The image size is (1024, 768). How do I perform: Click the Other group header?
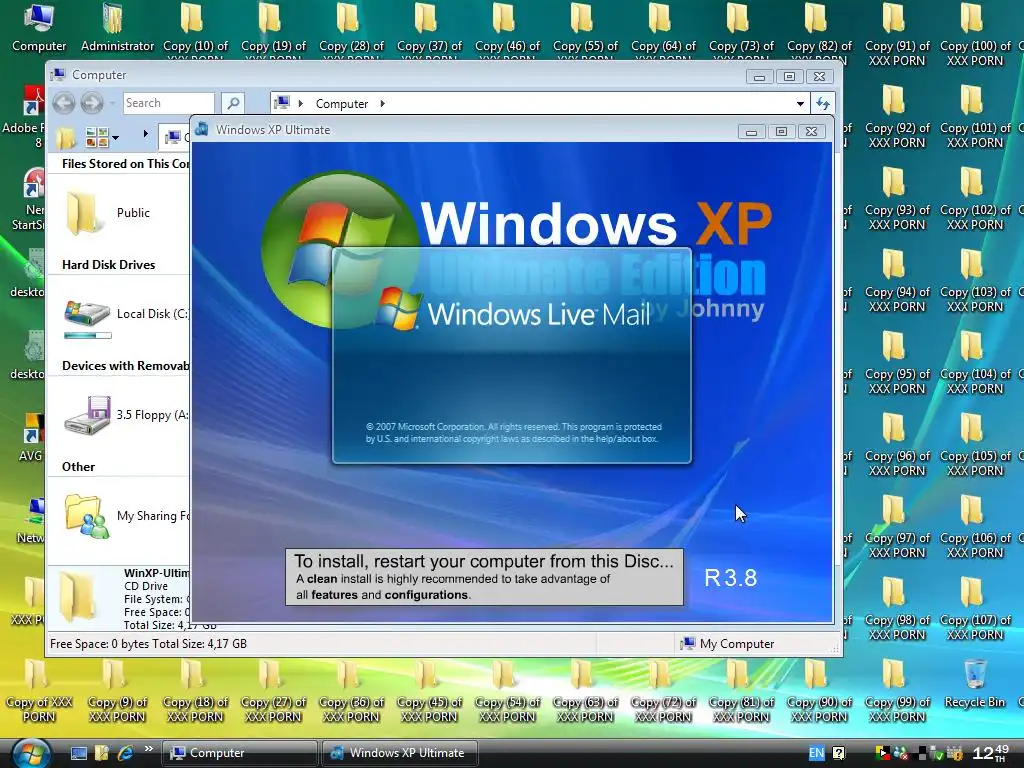[78, 467]
